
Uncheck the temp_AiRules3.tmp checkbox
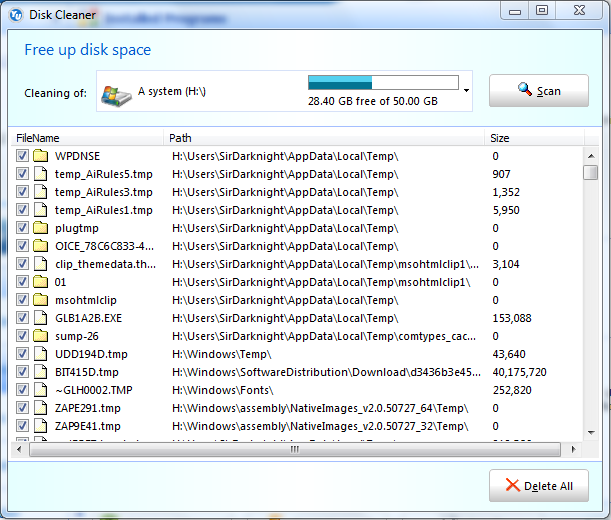[x=22, y=192]
